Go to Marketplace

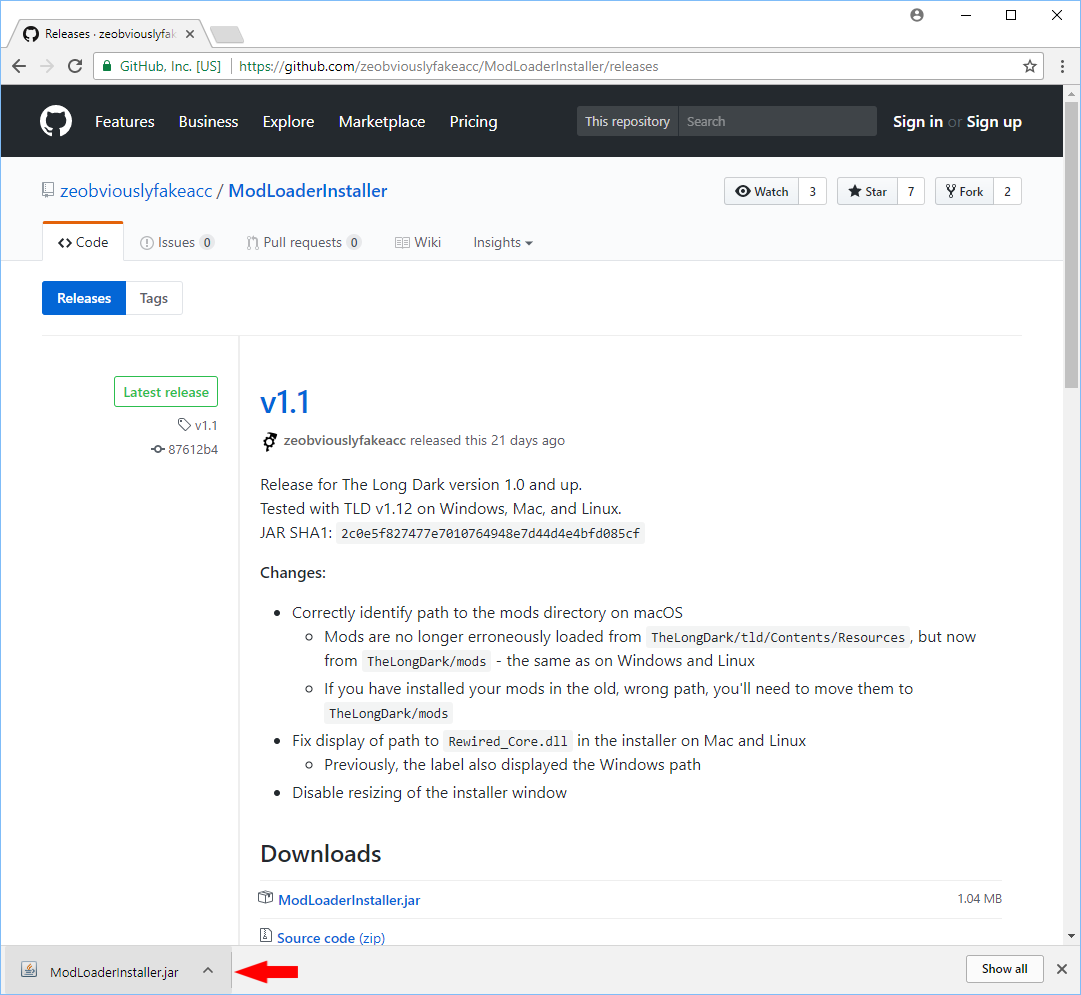tap(382, 121)
